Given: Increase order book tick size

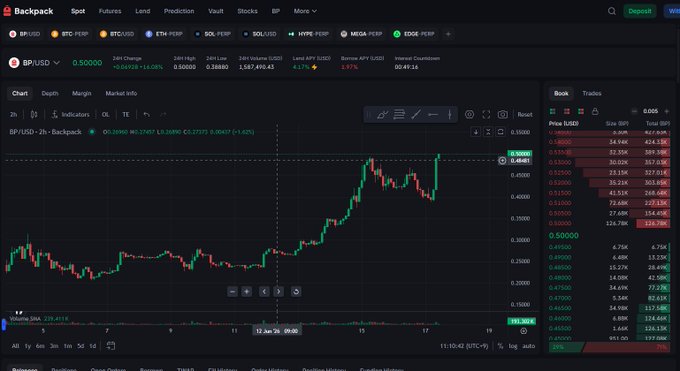Looking at the screenshot, I should [667, 112].
